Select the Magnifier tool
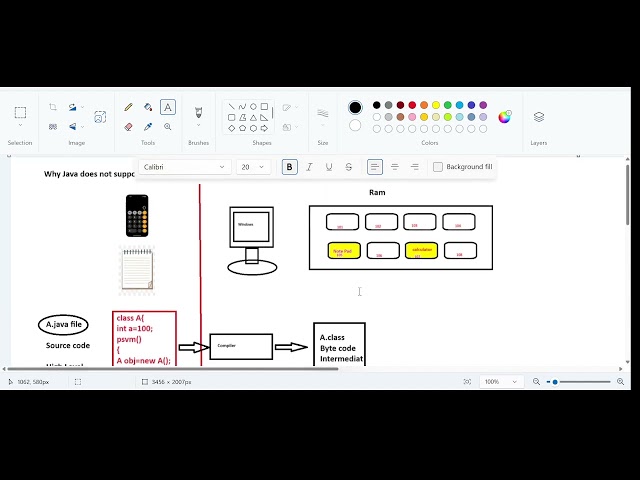The height and width of the screenshot is (480, 640). pos(168,127)
